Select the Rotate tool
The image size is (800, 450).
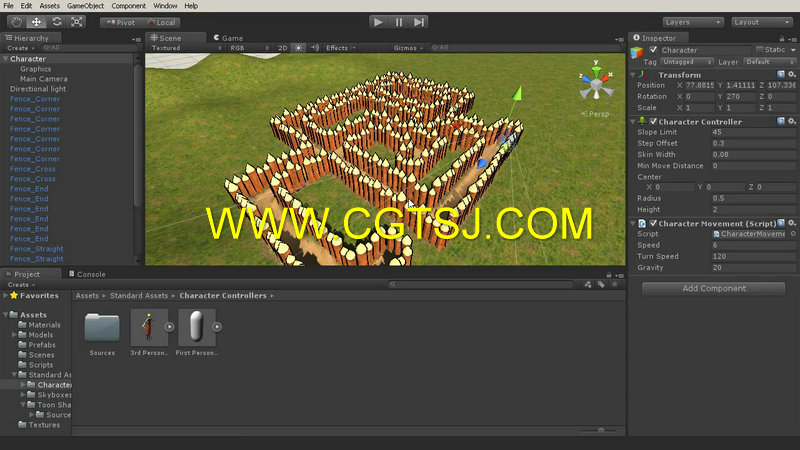point(57,22)
